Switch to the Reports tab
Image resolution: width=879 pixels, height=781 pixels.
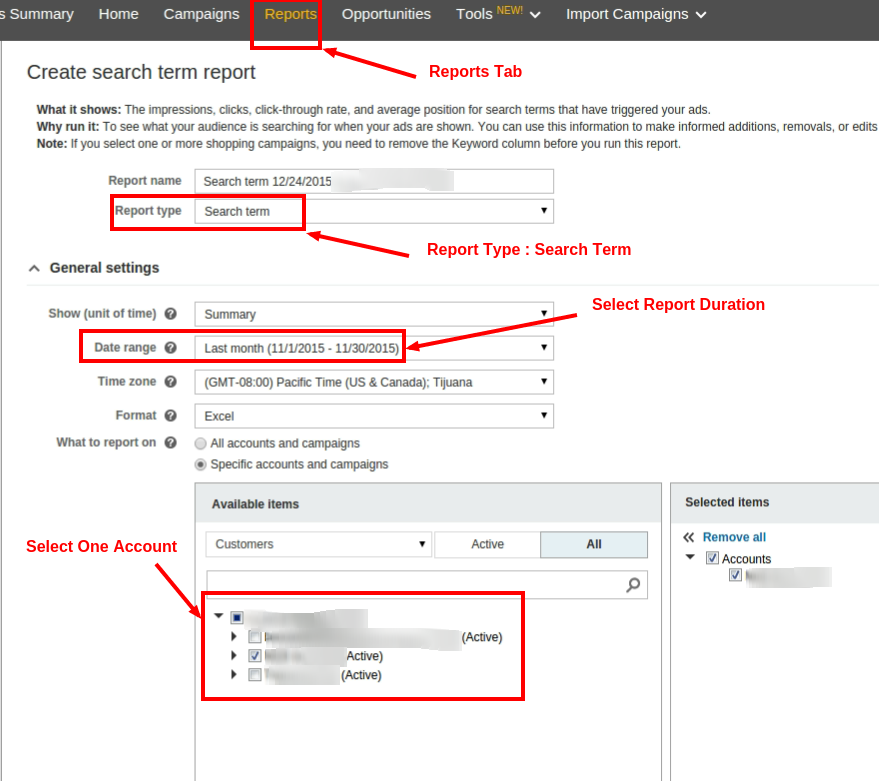point(290,14)
